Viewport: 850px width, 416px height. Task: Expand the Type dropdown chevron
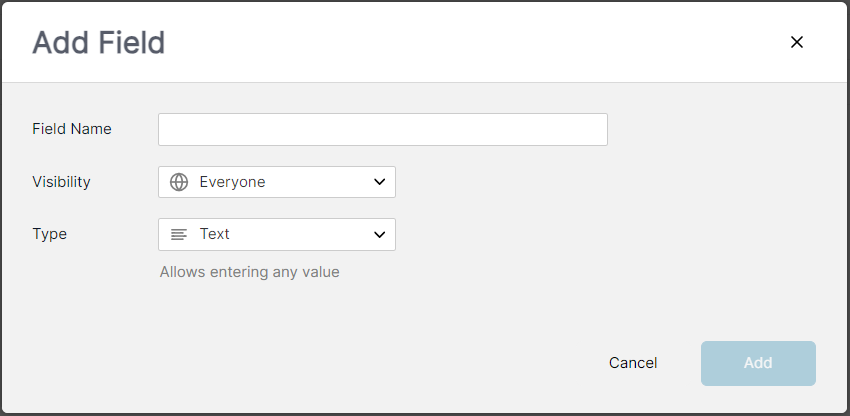379,234
